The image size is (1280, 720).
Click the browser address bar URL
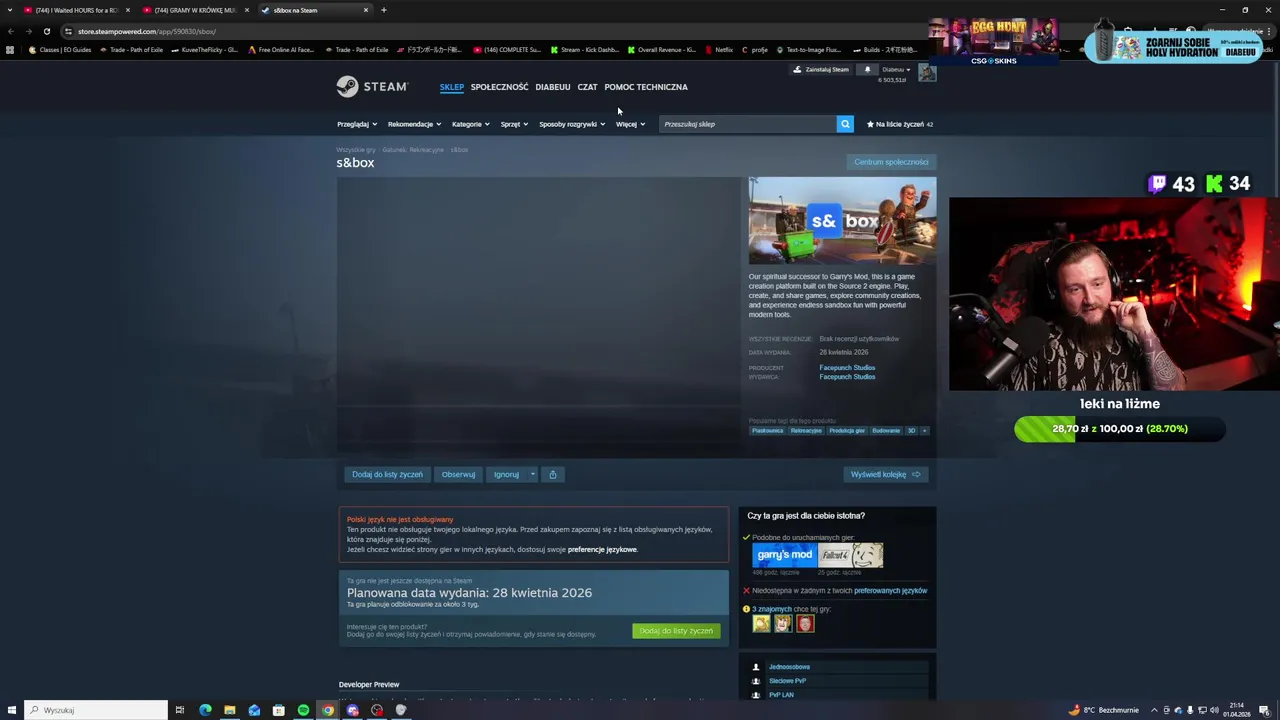tap(147, 31)
